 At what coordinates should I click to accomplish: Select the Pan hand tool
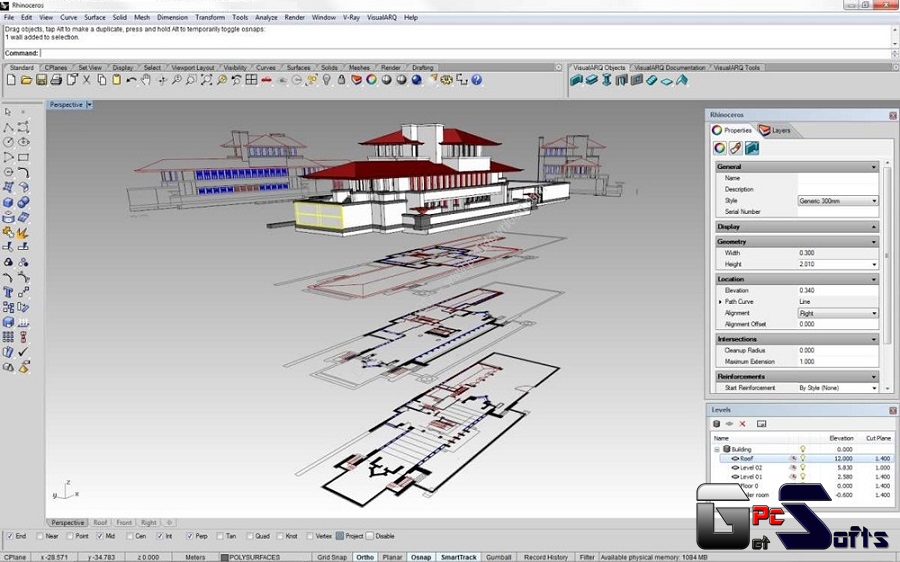tap(146, 80)
